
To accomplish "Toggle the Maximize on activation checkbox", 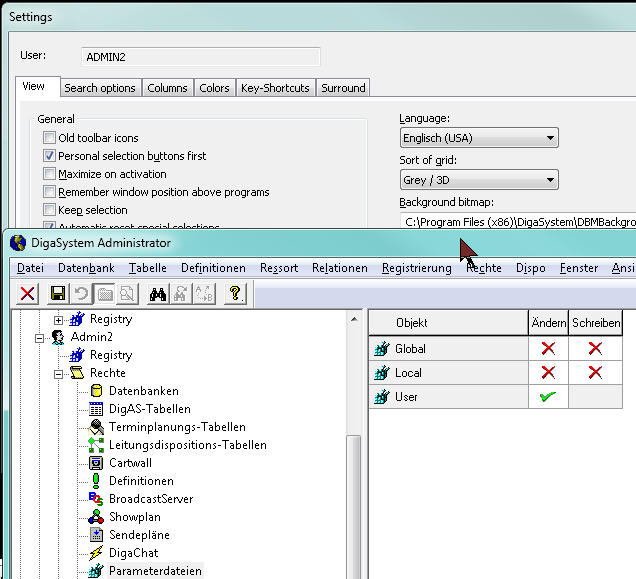I will pos(49,174).
